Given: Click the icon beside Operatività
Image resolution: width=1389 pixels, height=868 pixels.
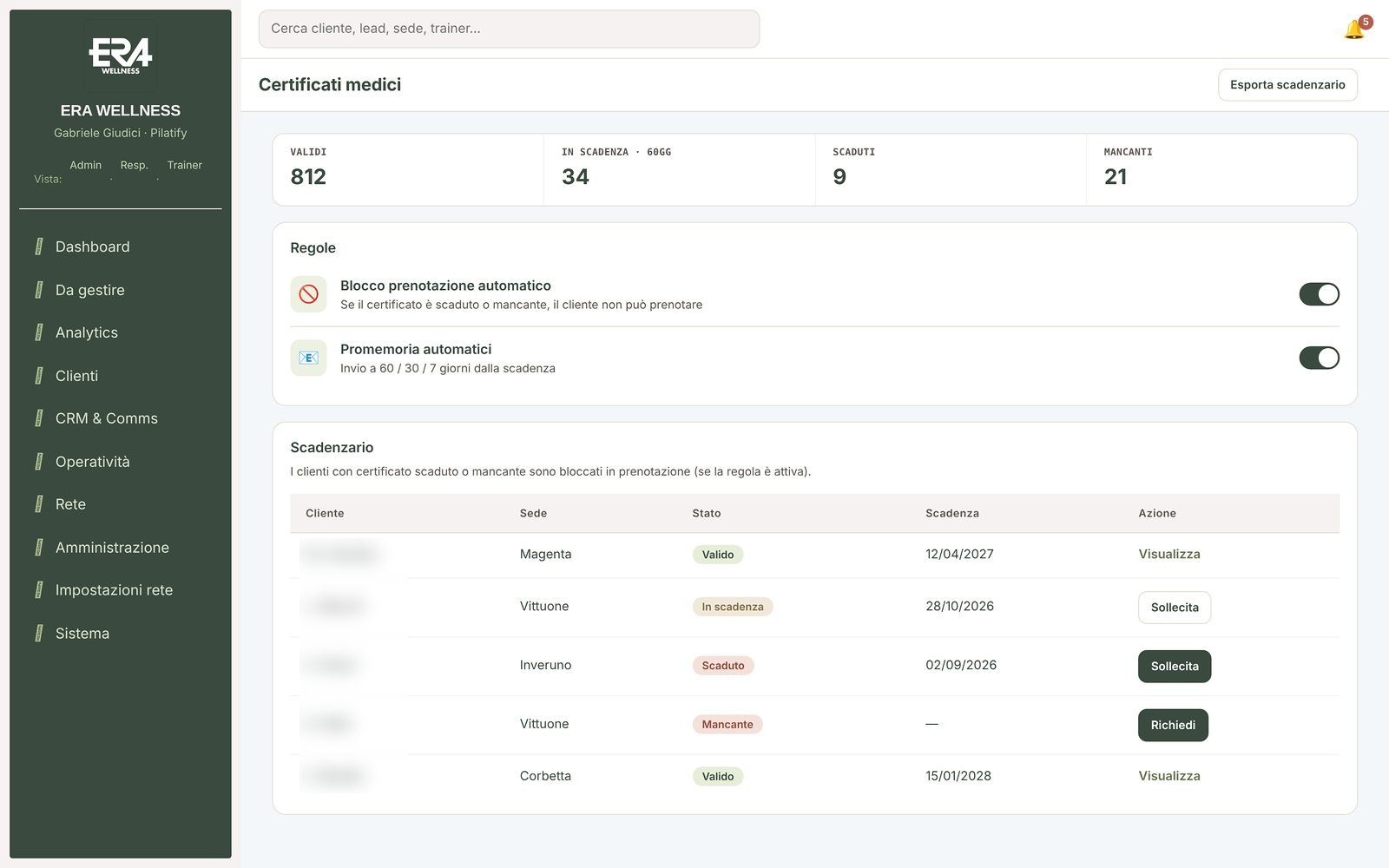Looking at the screenshot, I should coord(39,462).
